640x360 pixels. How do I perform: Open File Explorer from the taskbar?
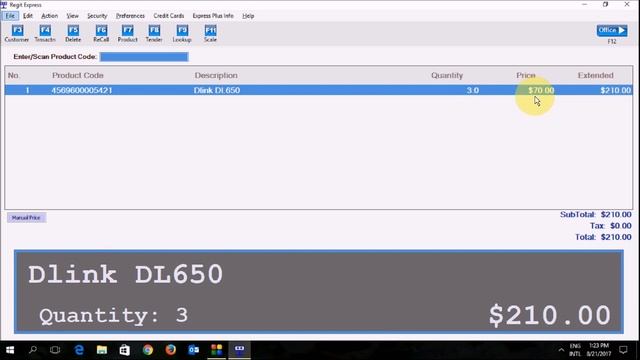102,350
